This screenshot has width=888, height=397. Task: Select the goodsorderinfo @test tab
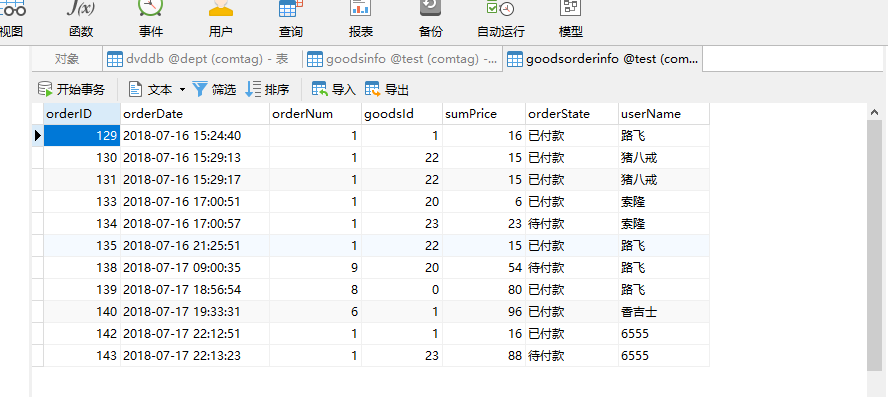click(x=603, y=59)
